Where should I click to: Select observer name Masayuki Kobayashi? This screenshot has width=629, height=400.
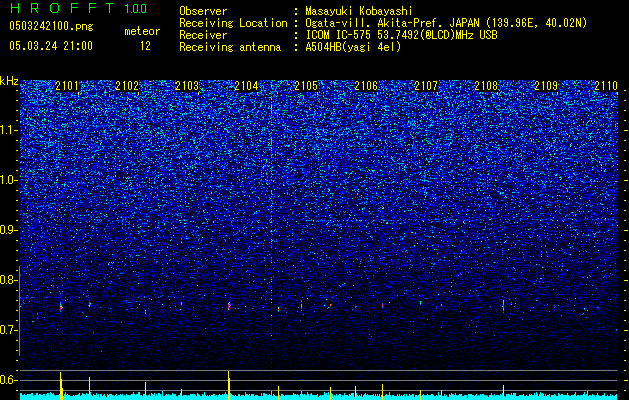[359, 11]
